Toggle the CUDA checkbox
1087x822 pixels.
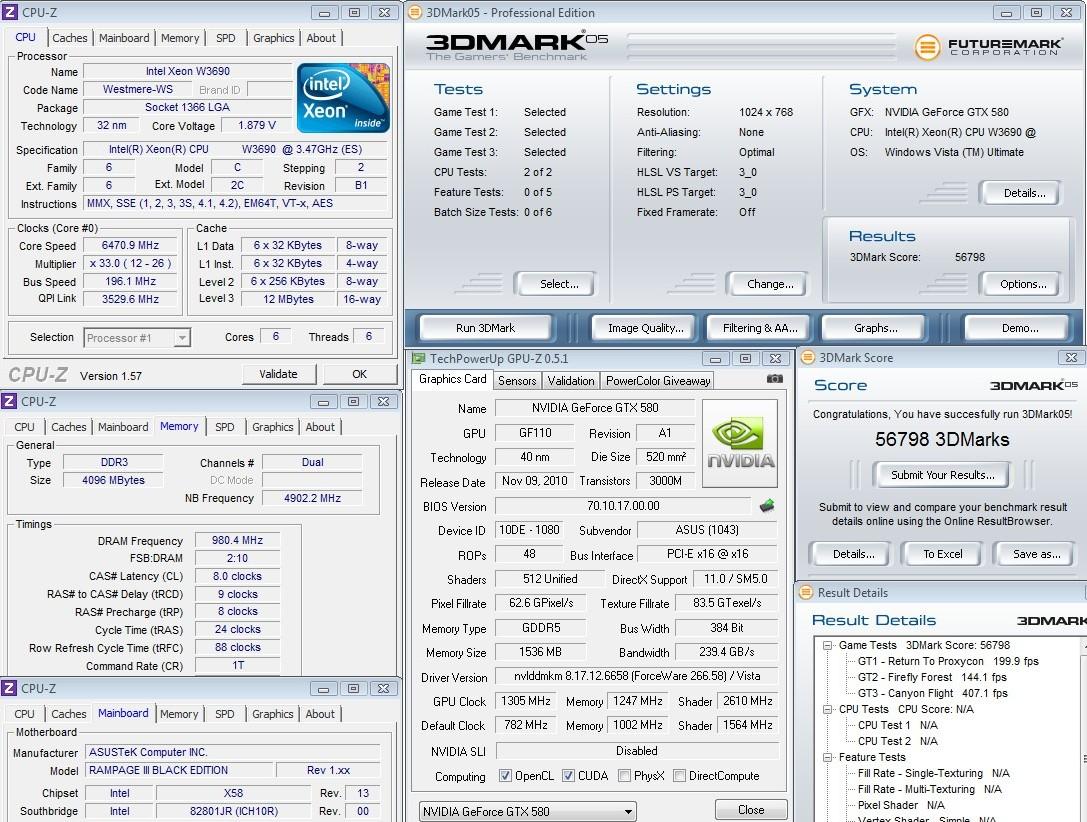568,776
